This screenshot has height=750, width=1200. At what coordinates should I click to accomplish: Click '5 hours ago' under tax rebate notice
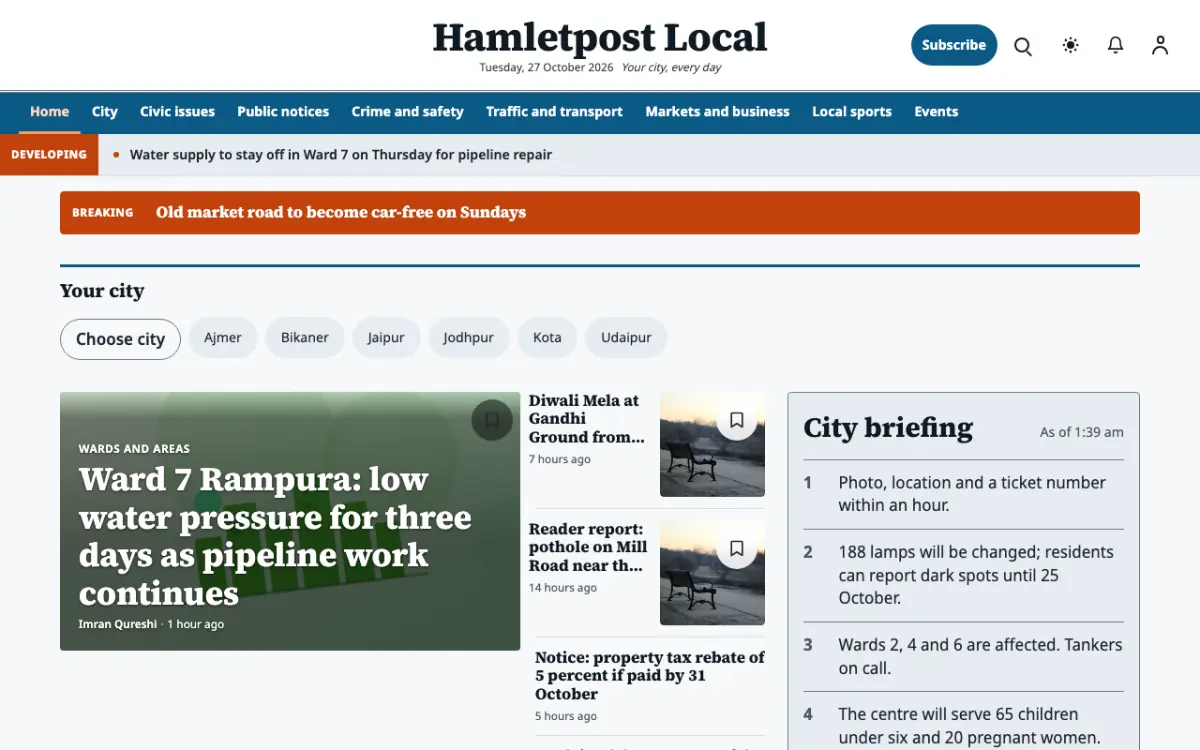(x=566, y=716)
